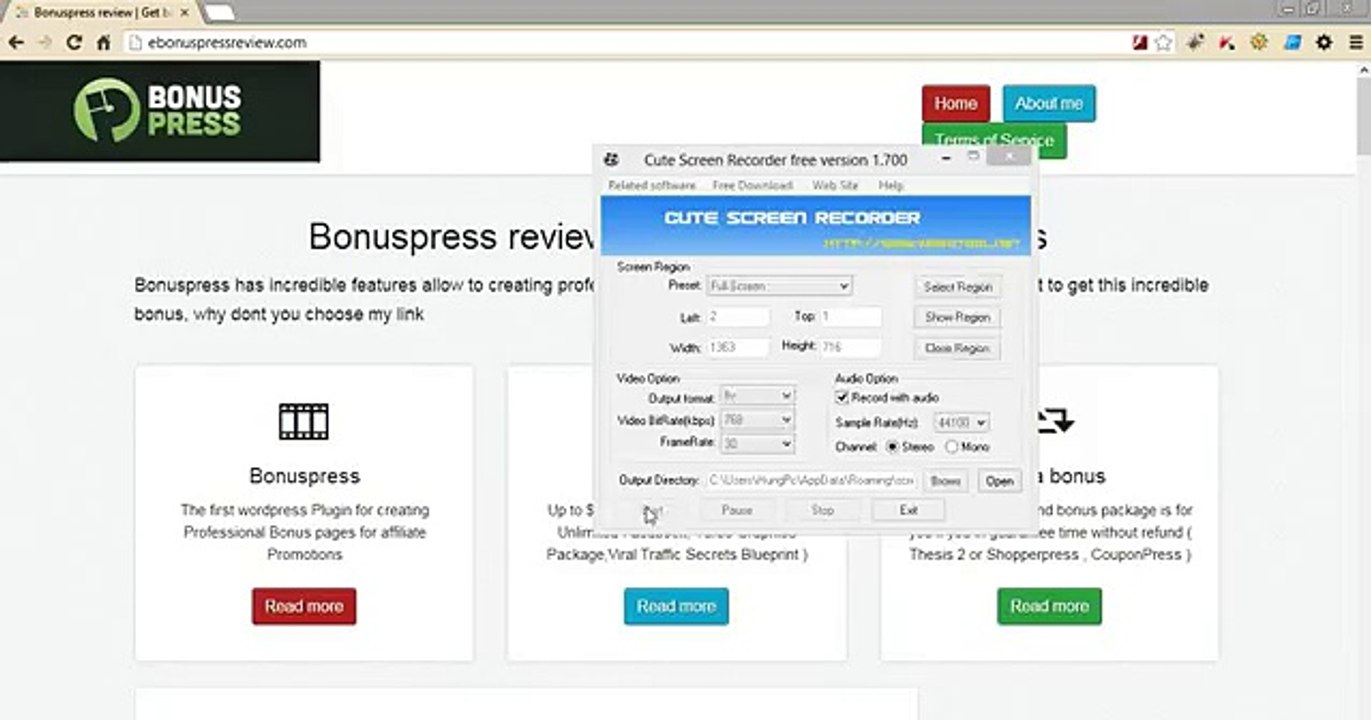The image size is (1371, 720).
Task: Click the Select Region button
Action: pyautogui.click(x=957, y=287)
